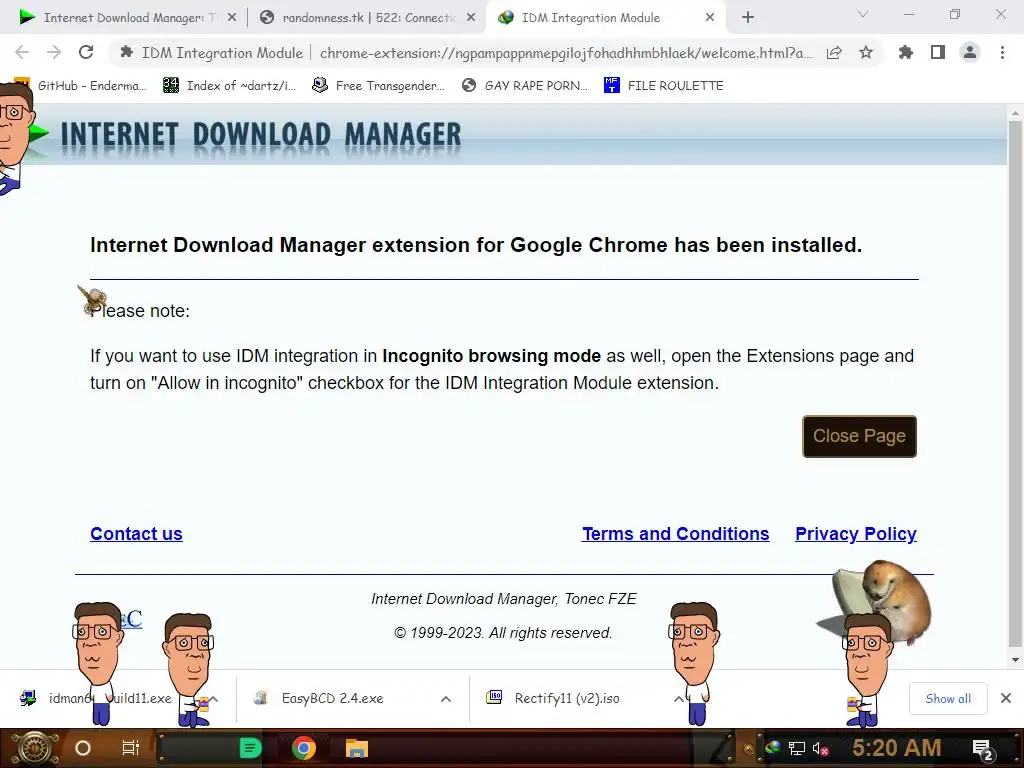This screenshot has height=768, width=1024.
Task: Open network status tray icon
Action: point(797,748)
